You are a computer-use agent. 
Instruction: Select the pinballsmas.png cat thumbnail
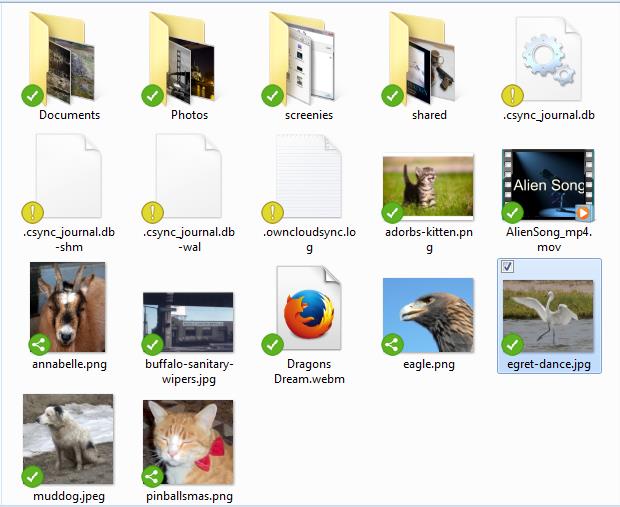click(x=188, y=442)
